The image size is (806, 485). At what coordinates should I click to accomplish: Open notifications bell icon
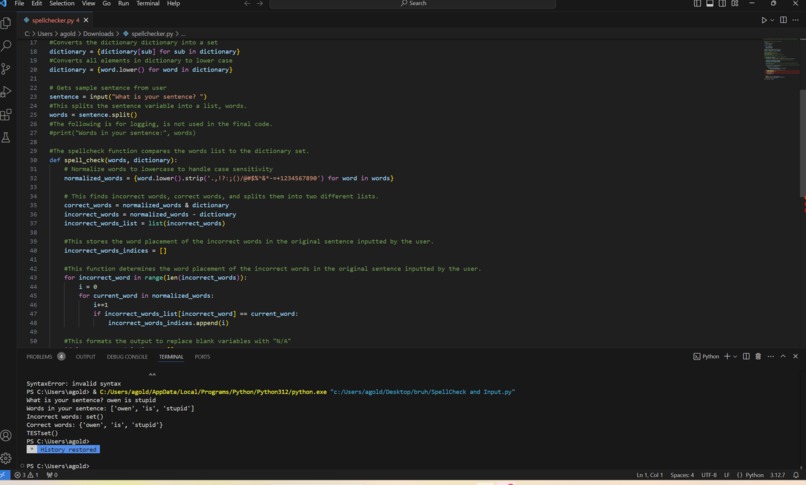point(796,475)
